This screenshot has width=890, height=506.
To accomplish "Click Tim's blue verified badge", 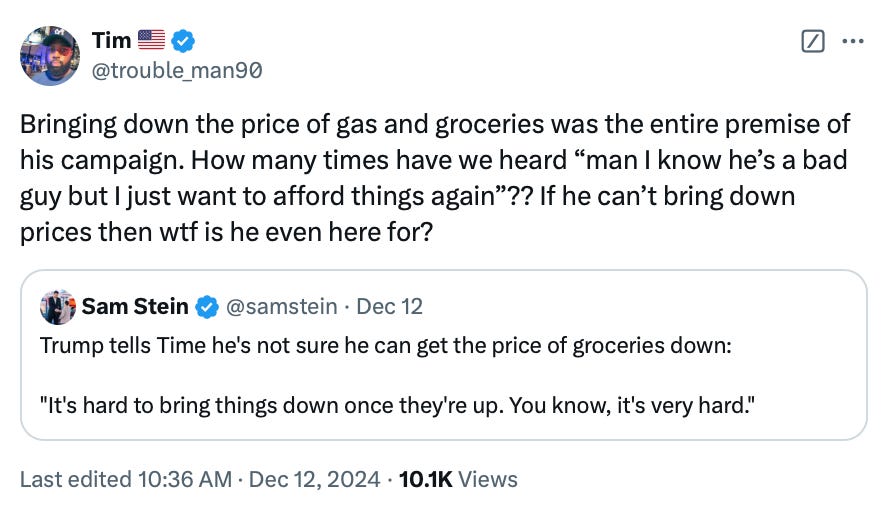I will coord(182,41).
